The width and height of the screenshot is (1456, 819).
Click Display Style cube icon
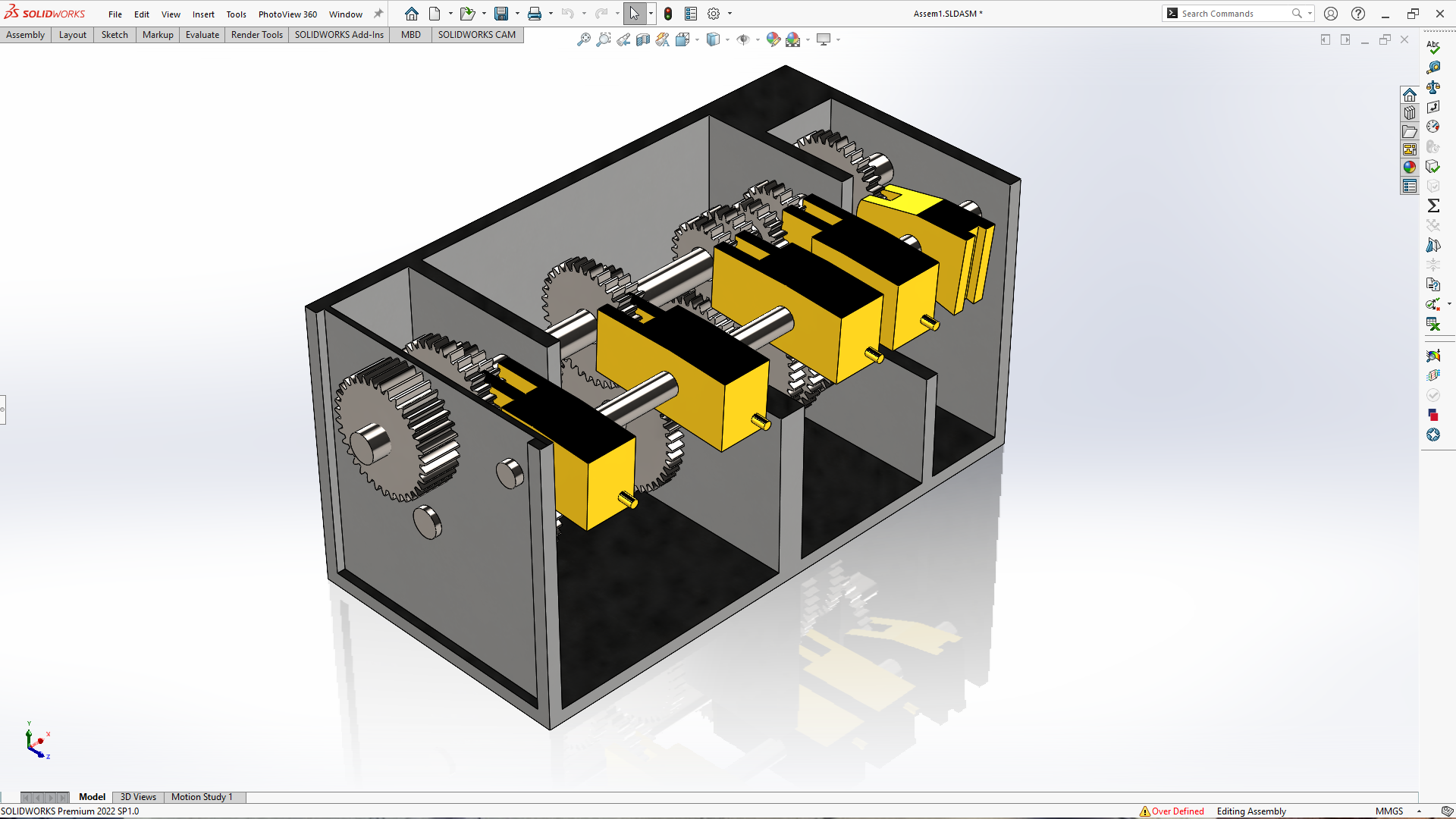(713, 39)
